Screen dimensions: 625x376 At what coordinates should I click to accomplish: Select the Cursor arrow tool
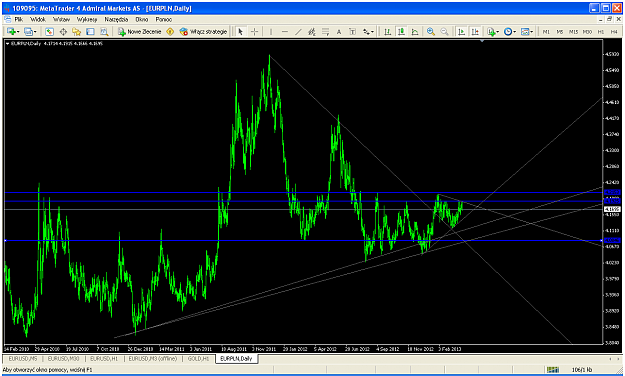[240, 31]
